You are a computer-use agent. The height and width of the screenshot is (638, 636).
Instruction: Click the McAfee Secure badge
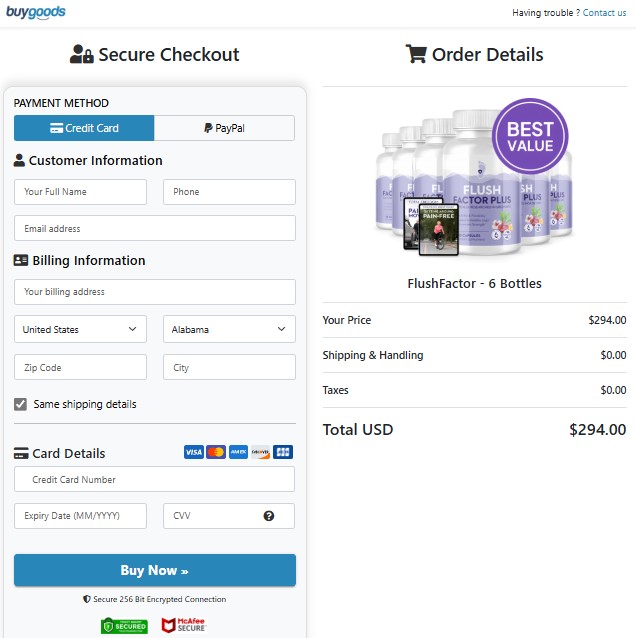click(x=183, y=626)
